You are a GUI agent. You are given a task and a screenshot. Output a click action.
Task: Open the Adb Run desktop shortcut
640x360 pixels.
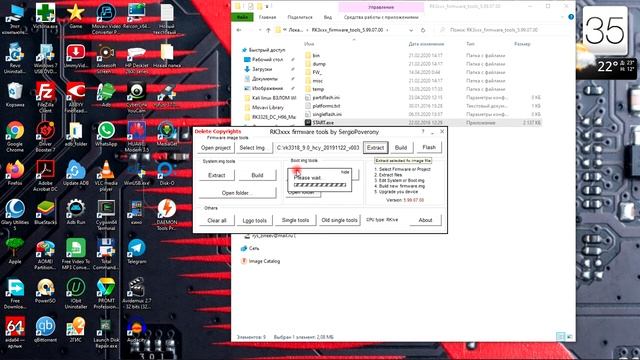(x=76, y=212)
